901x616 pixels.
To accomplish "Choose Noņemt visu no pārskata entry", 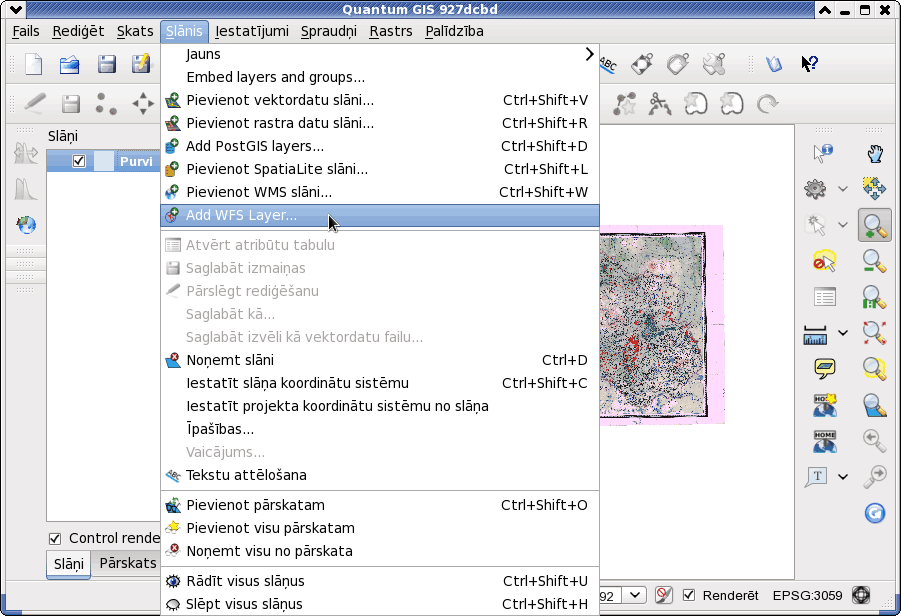I will [x=380, y=550].
